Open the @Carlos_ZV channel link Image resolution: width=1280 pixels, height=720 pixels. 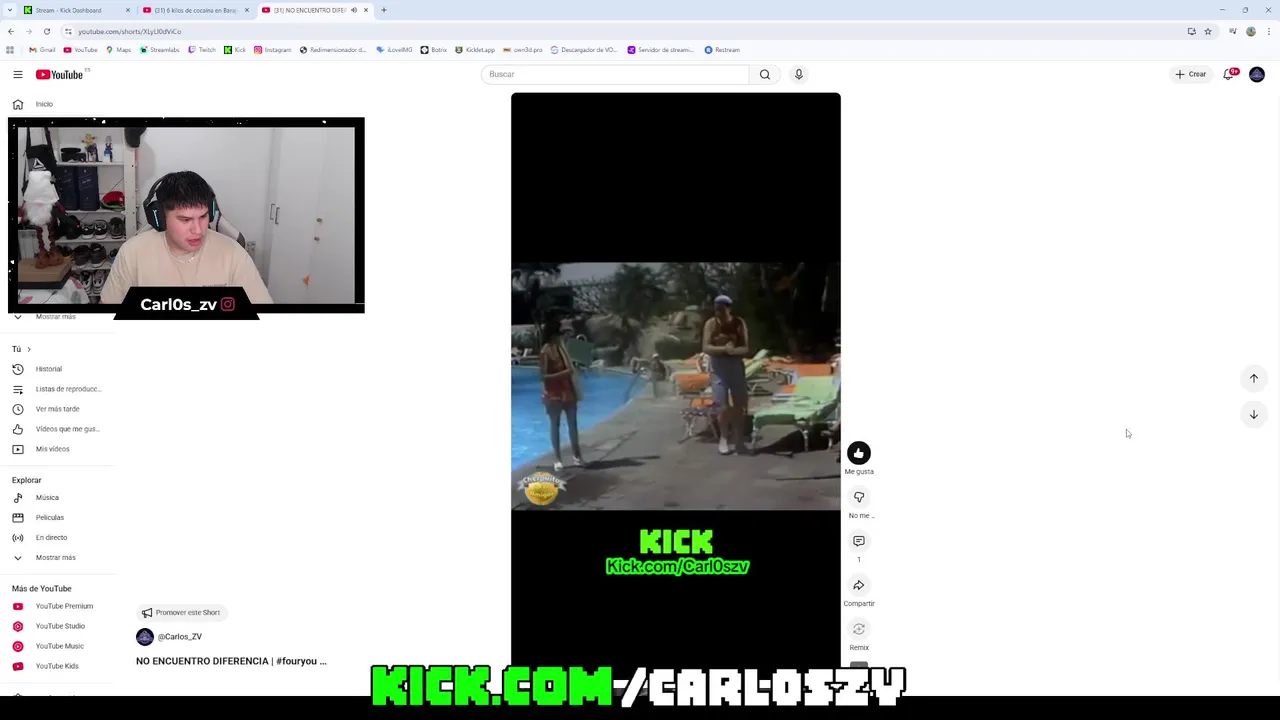pos(179,637)
